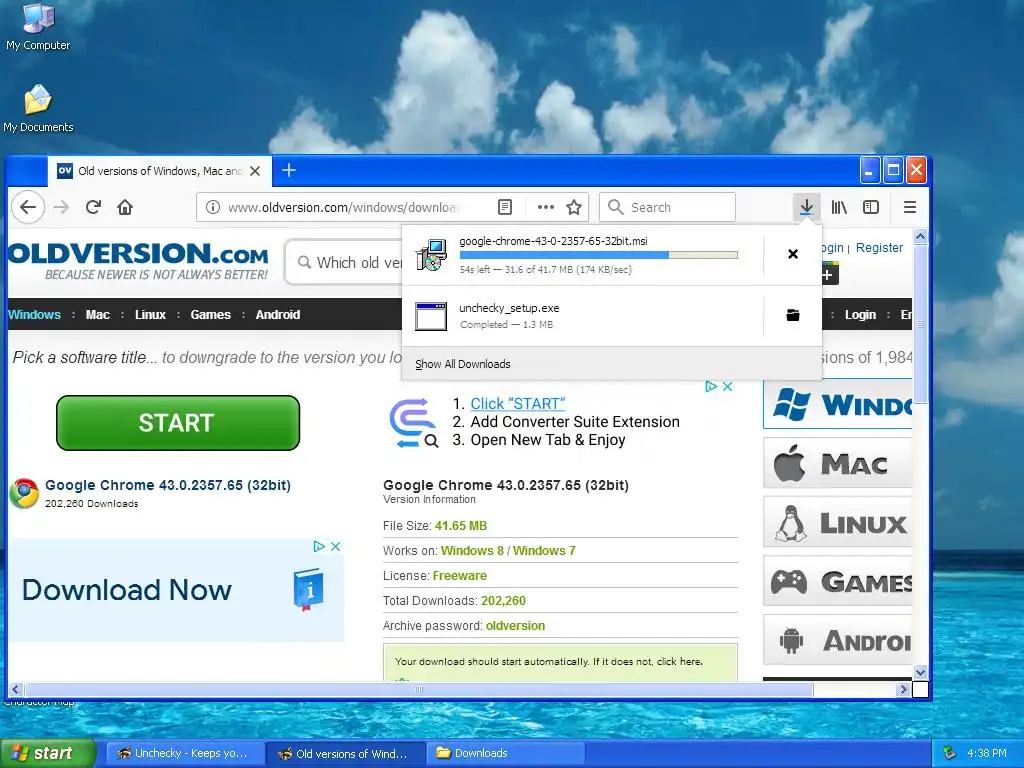Click the Chrome msi download progress bar
Image resolution: width=1024 pixels, height=768 pixels.
click(598, 255)
